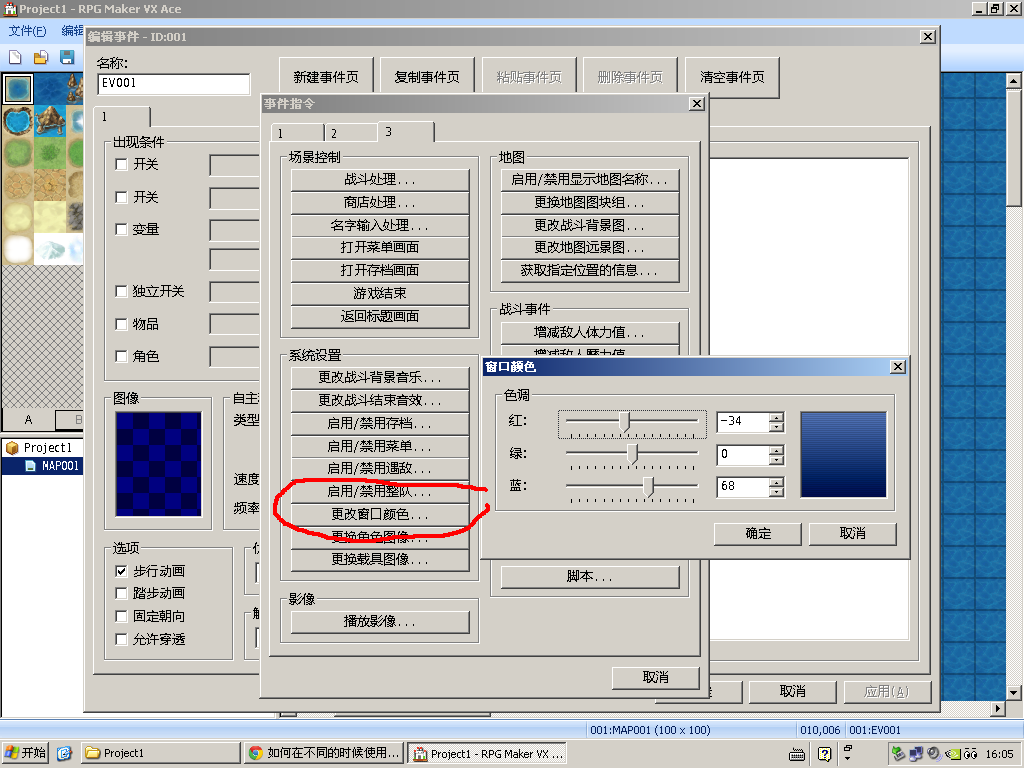Enable the 允许穿透 option
This screenshot has height=768, width=1024.
pyautogui.click(x=121, y=639)
